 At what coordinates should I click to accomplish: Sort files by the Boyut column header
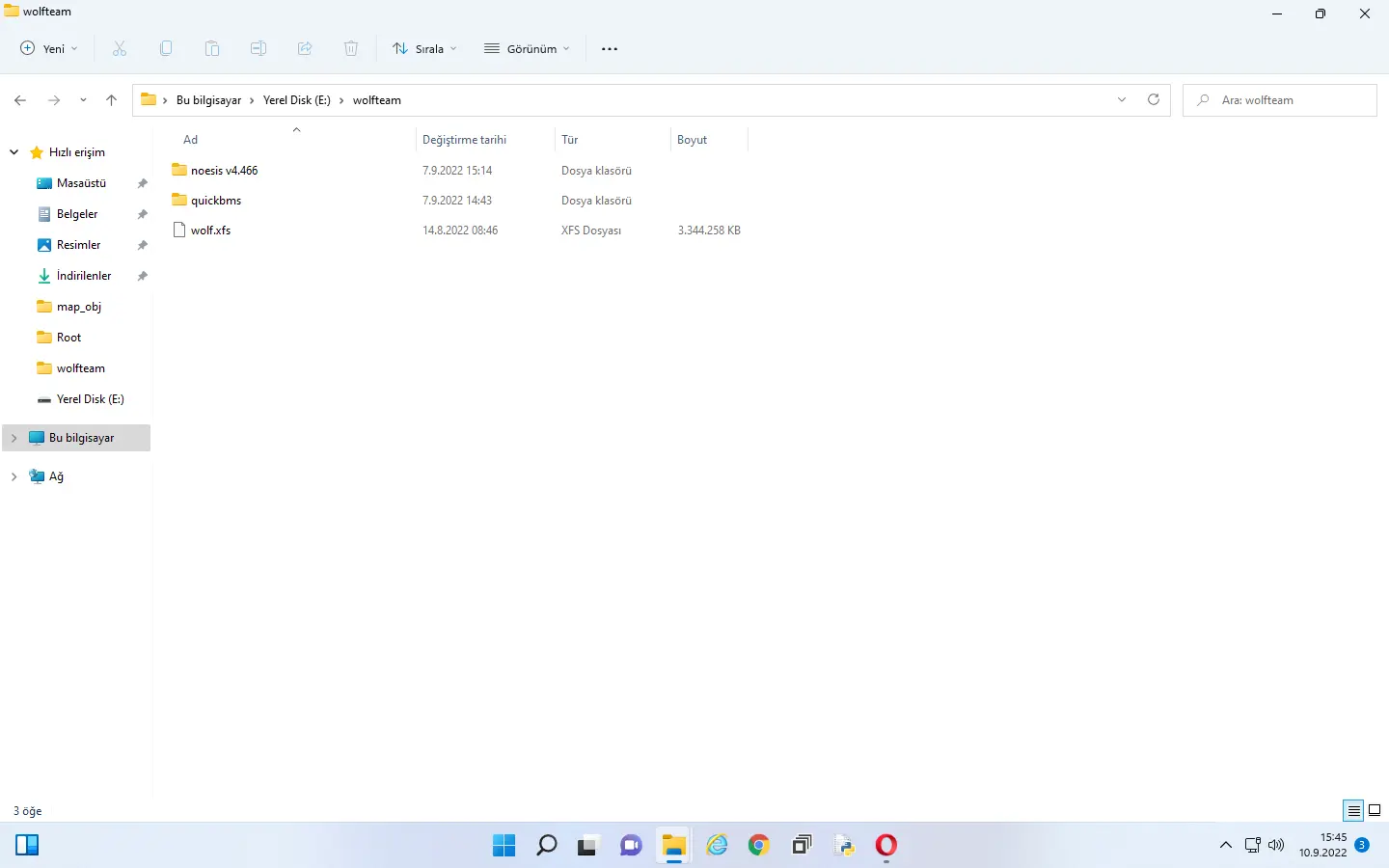point(692,139)
